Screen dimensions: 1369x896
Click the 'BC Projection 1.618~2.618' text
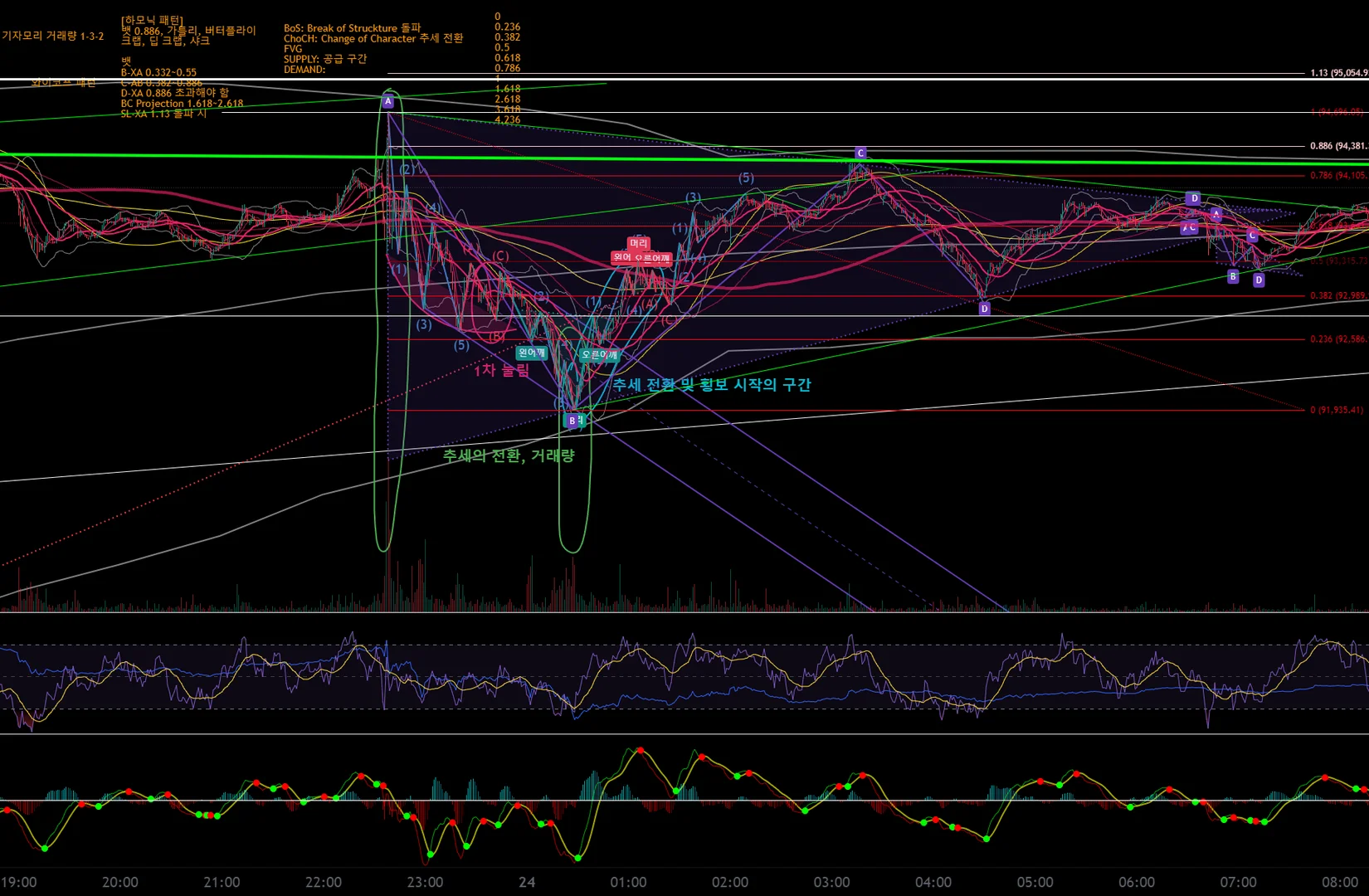click(182, 104)
